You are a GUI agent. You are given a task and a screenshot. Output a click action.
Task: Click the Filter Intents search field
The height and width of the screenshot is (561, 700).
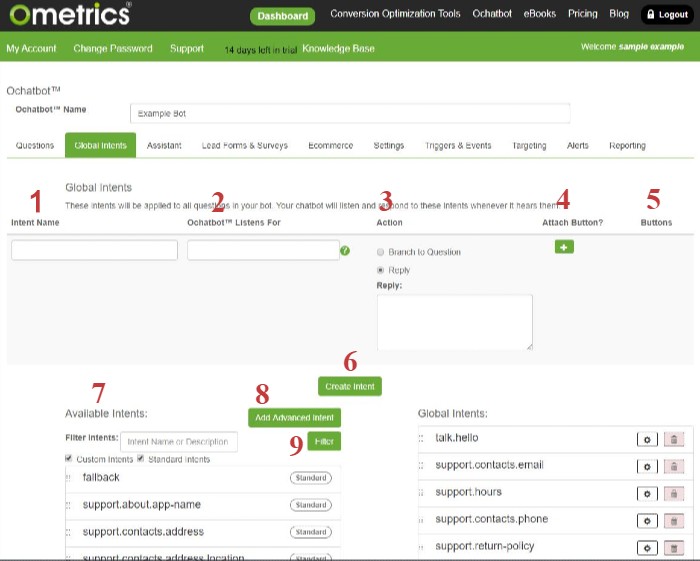point(179,442)
